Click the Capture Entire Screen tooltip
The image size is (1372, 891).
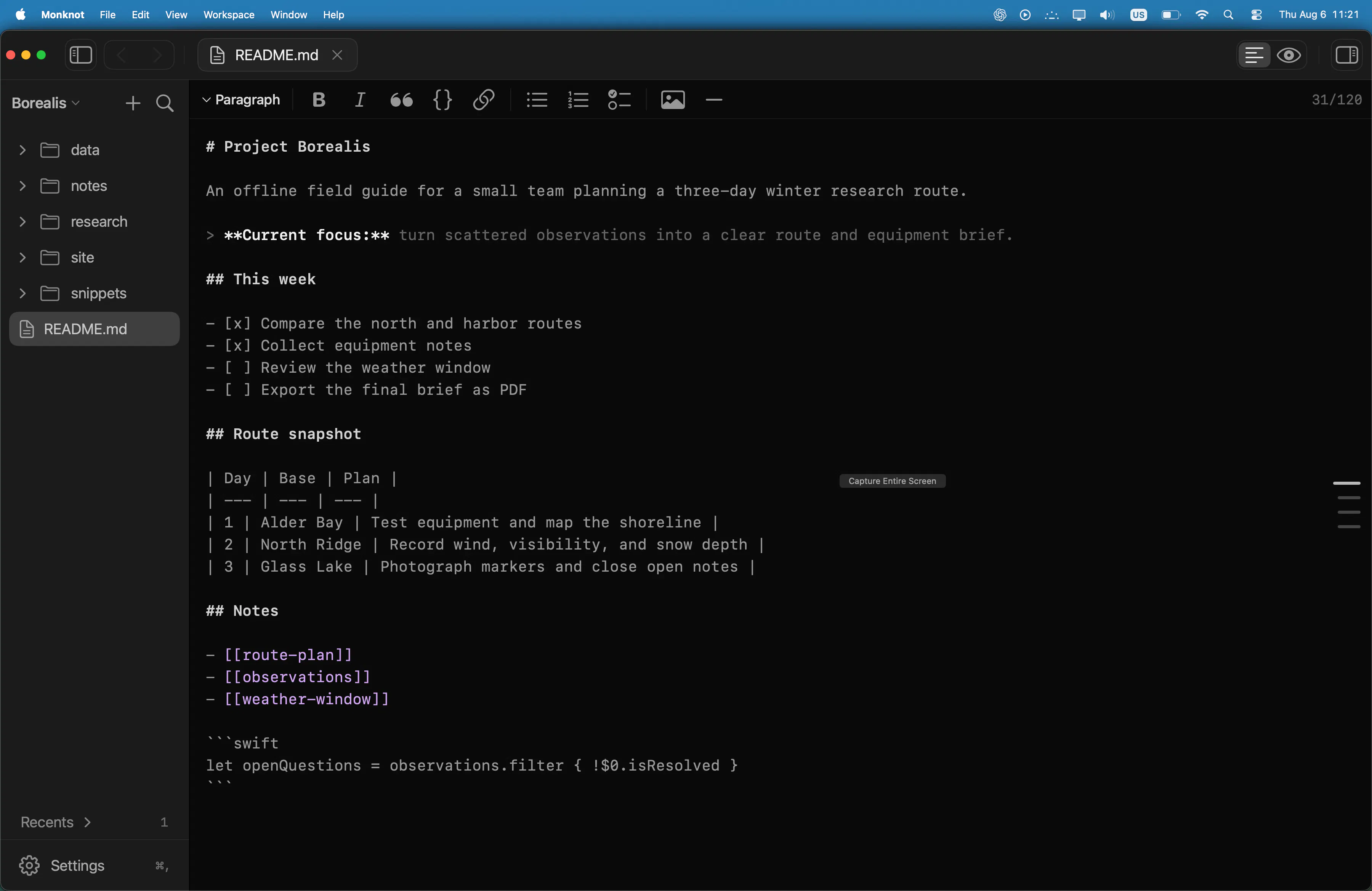point(893,481)
